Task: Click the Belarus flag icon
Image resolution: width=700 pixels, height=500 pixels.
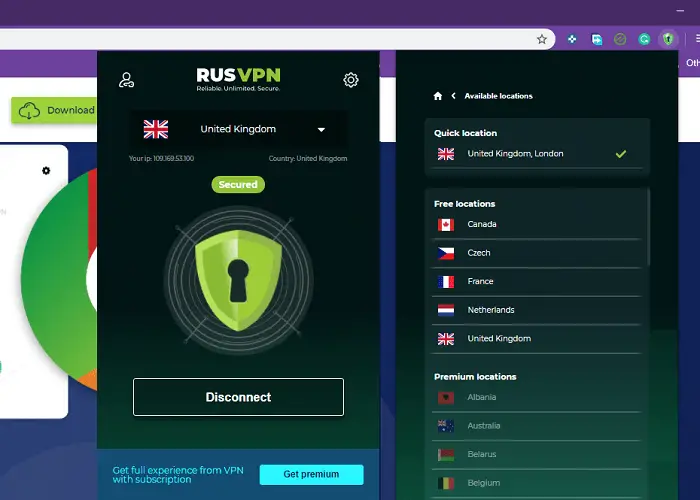Action: tap(446, 455)
